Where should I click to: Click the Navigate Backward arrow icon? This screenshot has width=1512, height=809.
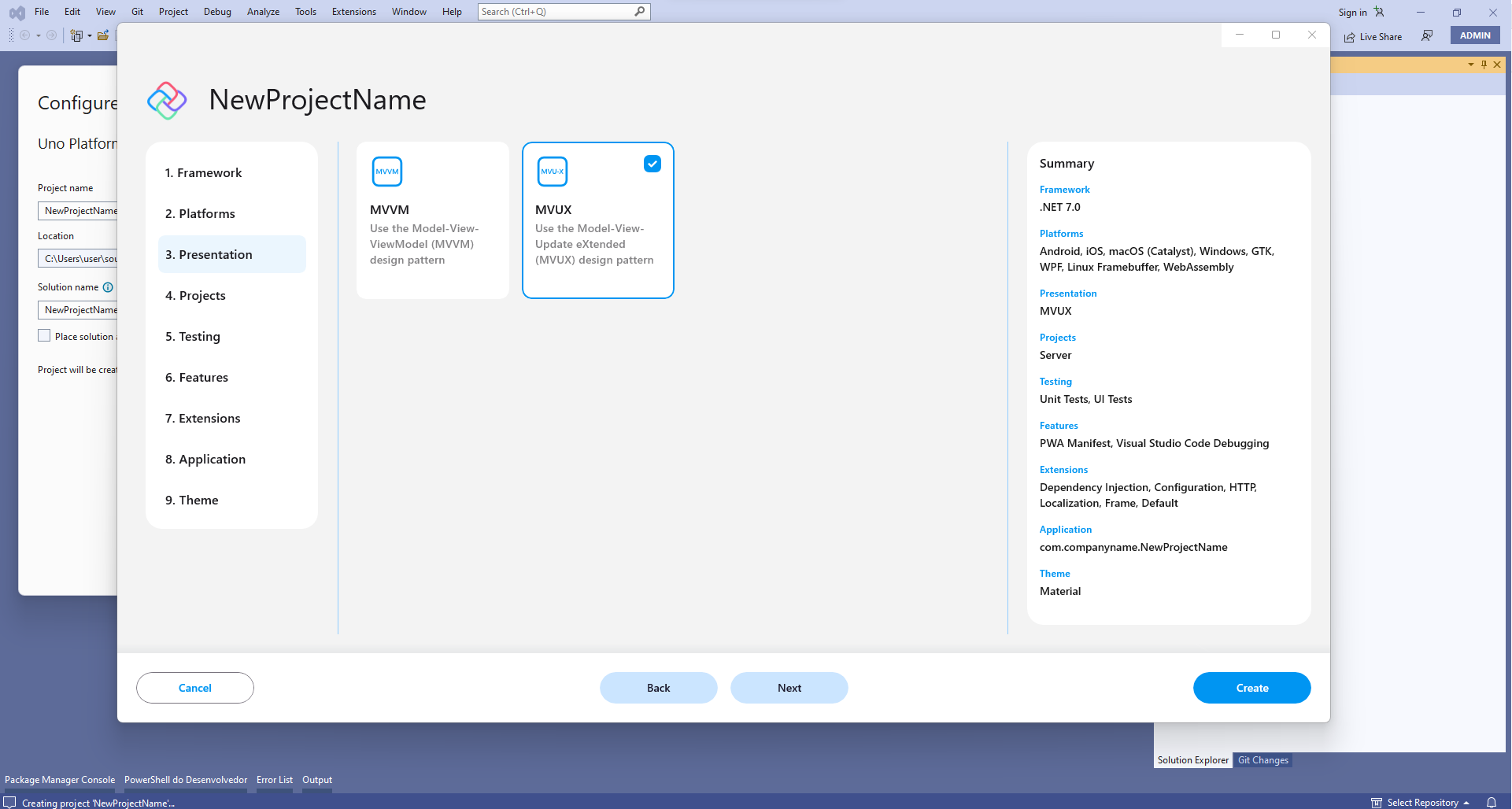click(x=24, y=35)
